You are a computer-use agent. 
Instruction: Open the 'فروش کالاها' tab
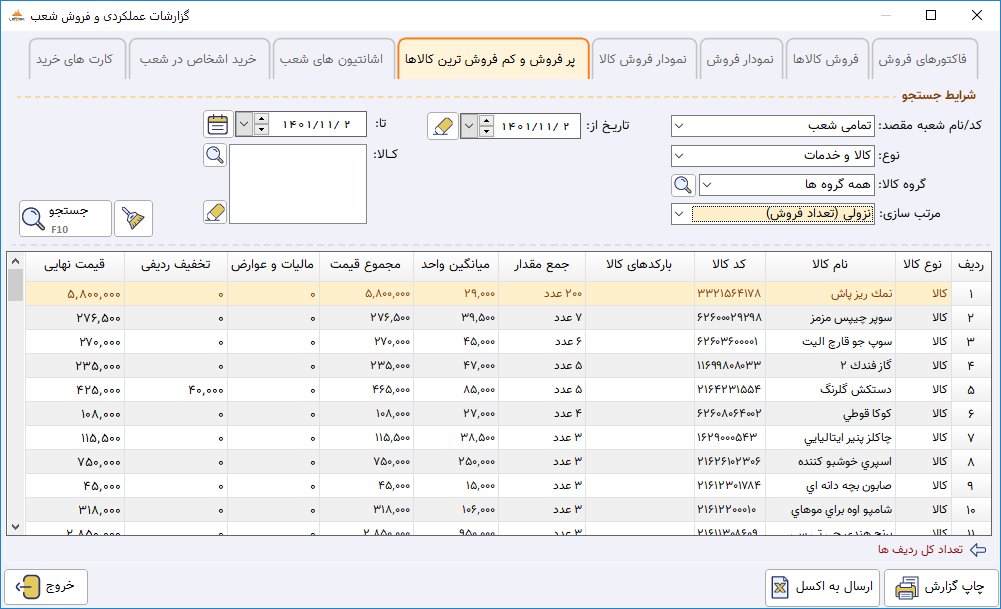(826, 59)
